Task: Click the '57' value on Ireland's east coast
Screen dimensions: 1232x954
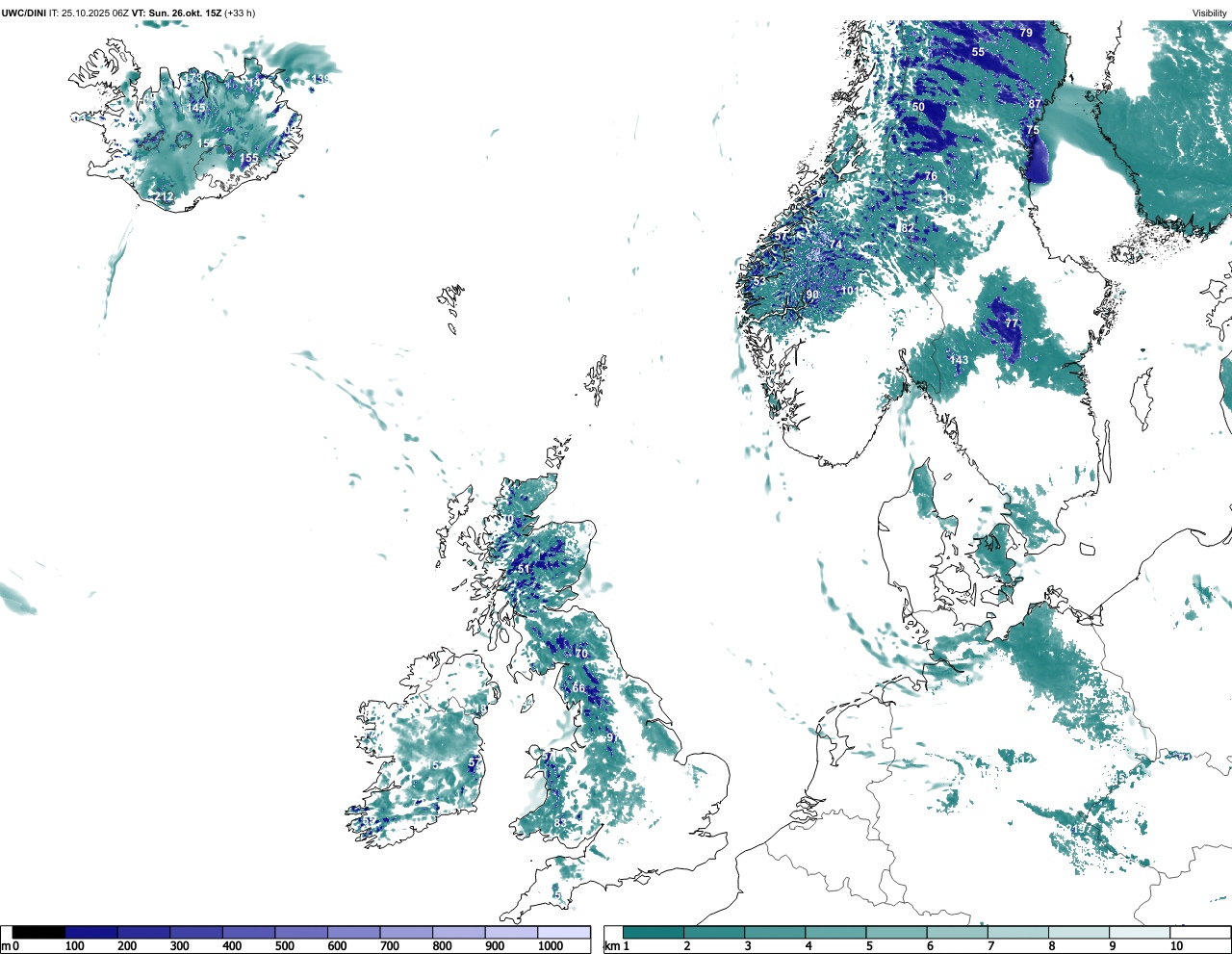Action: point(475,762)
